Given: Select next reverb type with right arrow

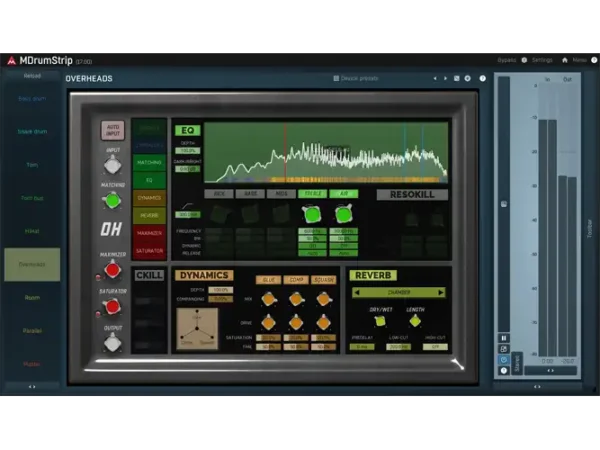Looking at the screenshot, I should 440,292.
